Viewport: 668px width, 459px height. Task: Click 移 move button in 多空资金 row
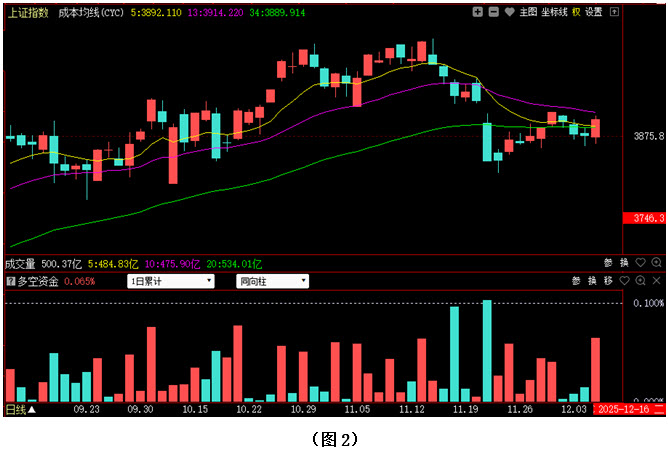click(x=608, y=281)
